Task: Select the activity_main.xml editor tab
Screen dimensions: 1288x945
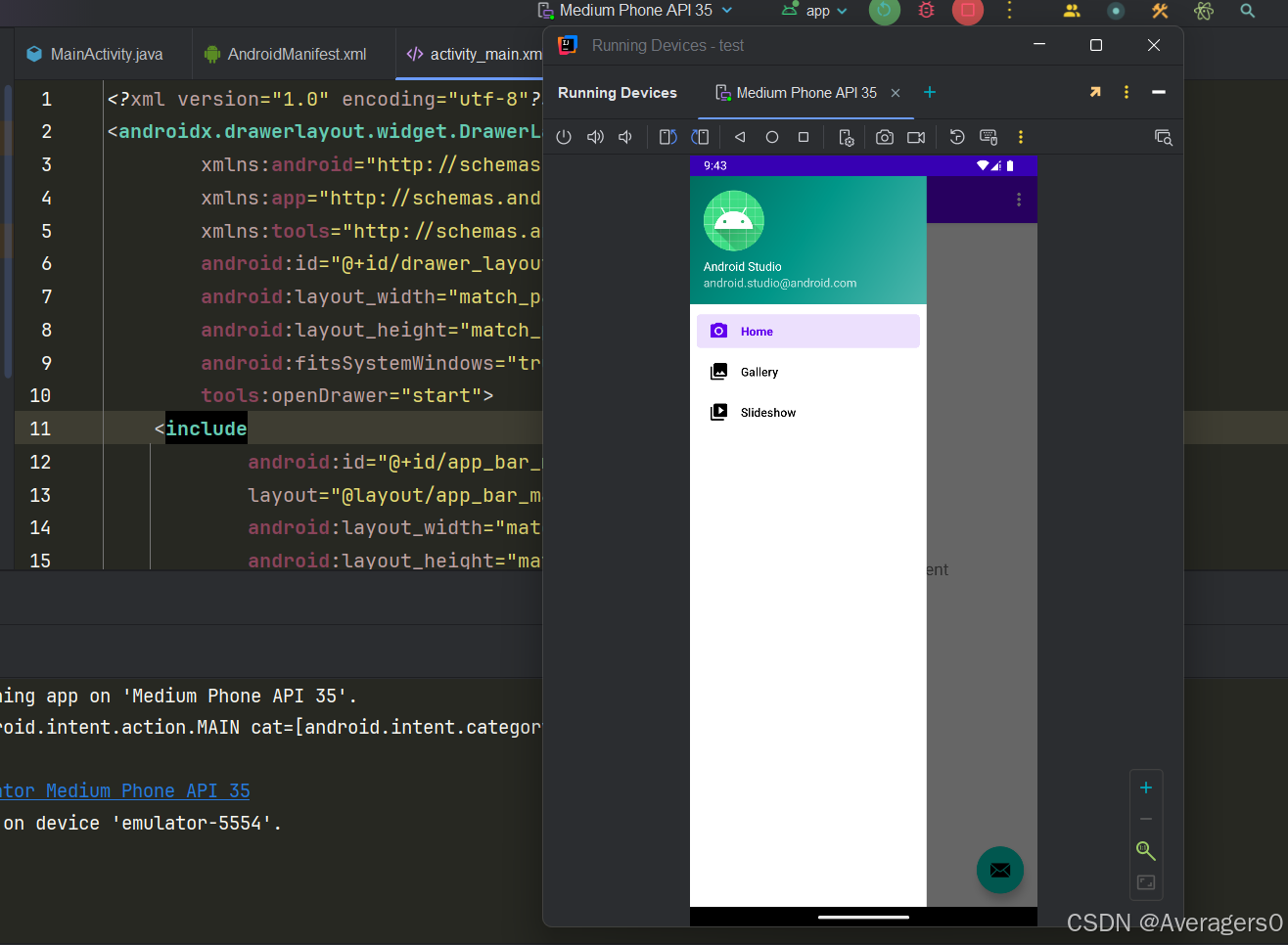Action: click(x=474, y=54)
